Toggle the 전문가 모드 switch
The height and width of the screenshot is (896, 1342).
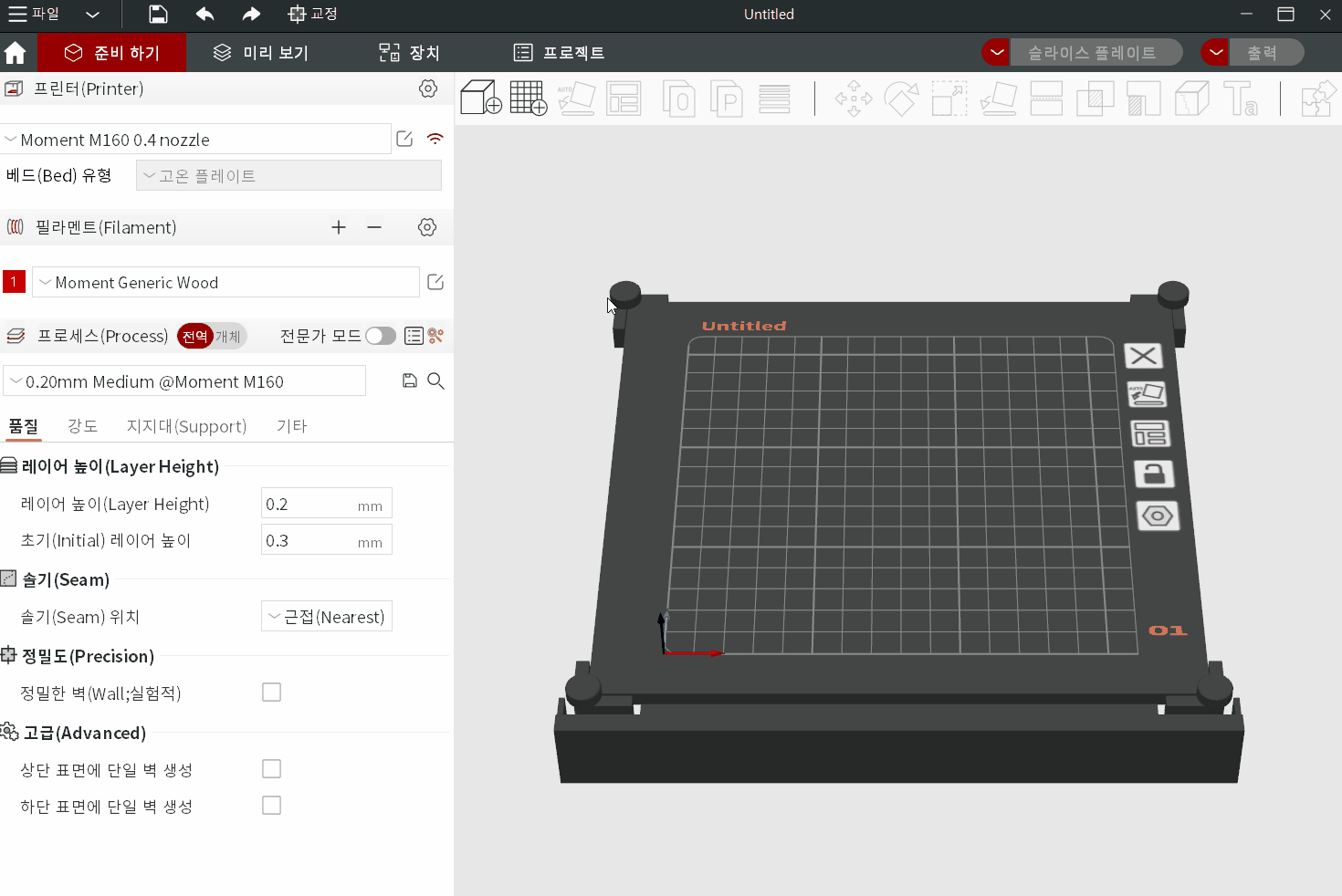pos(381,336)
